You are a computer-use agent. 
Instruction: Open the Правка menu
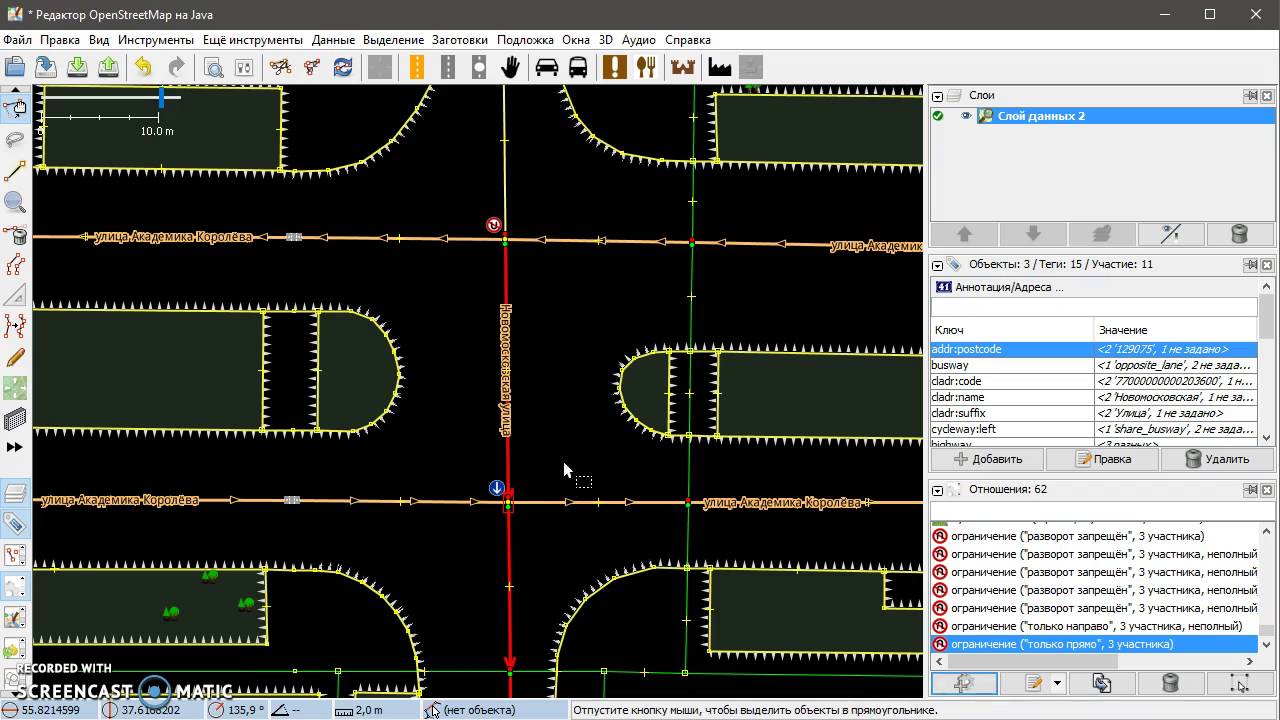click(60, 40)
